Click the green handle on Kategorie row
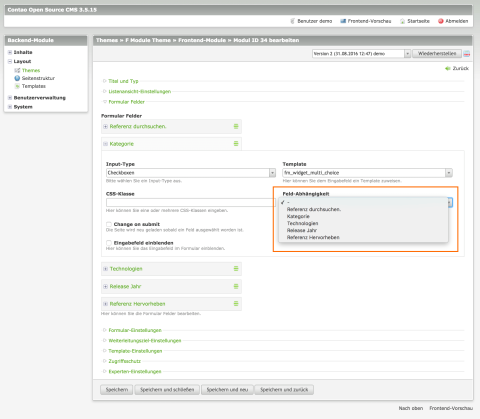 (236, 144)
